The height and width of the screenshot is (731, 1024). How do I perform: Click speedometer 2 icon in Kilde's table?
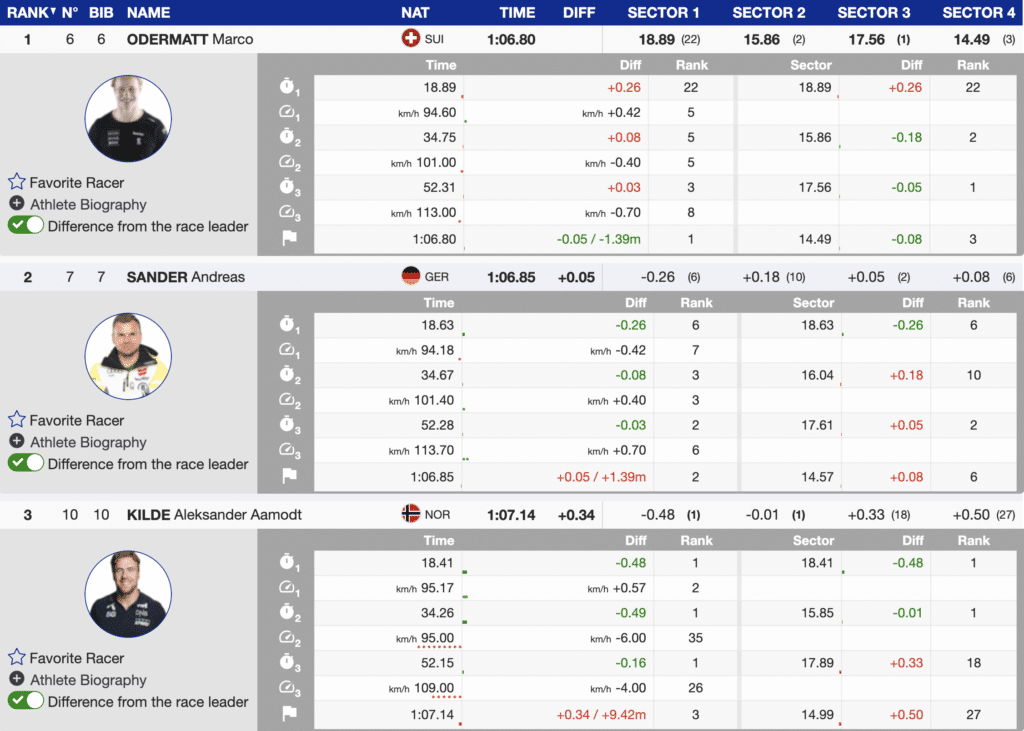(288, 638)
